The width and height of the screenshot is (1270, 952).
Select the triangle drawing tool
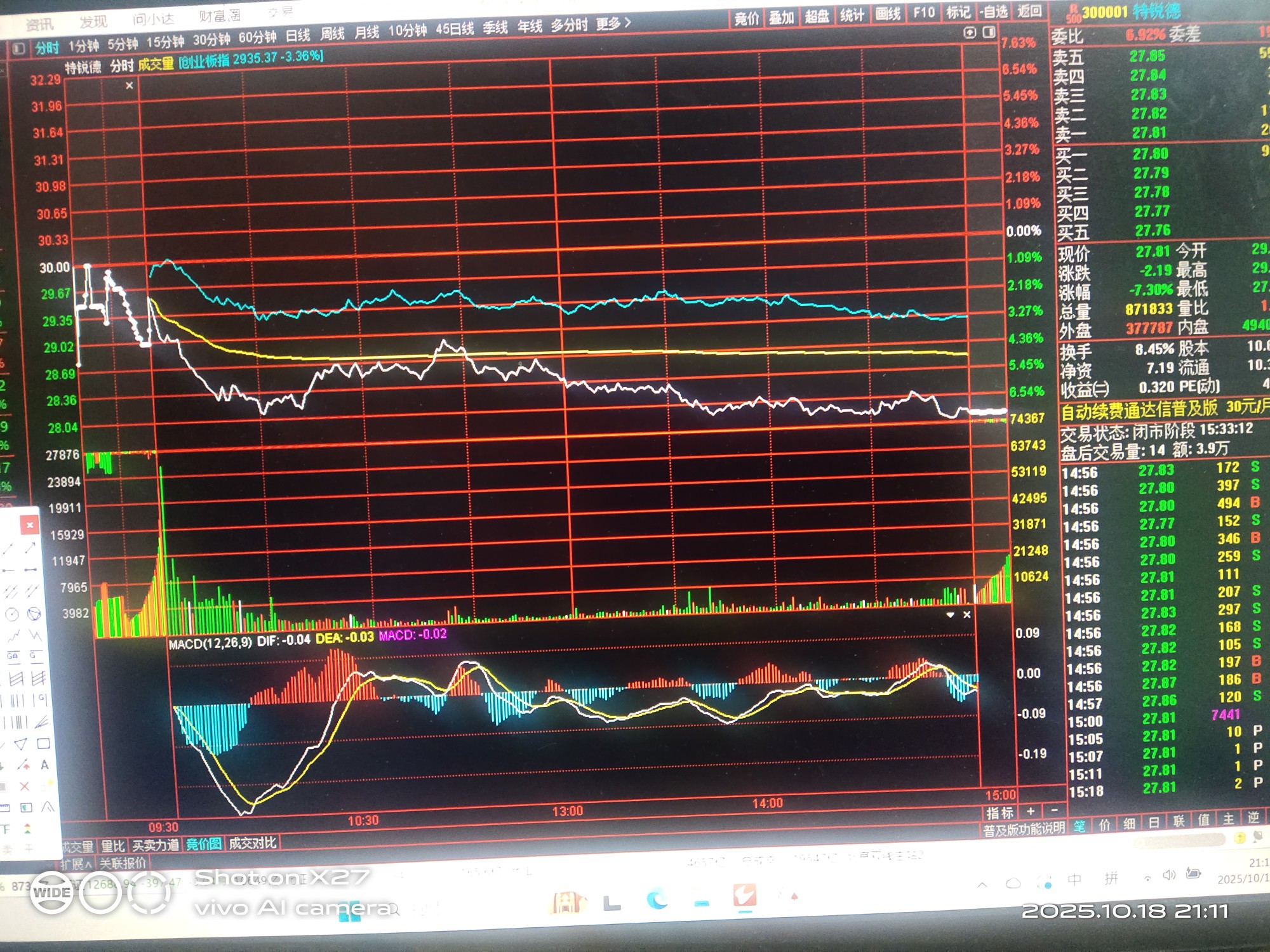click(x=20, y=744)
